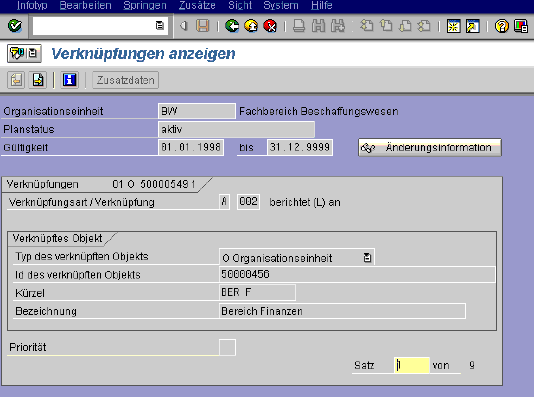Open the command field history dropdown
The image size is (534, 397).
coord(159,26)
